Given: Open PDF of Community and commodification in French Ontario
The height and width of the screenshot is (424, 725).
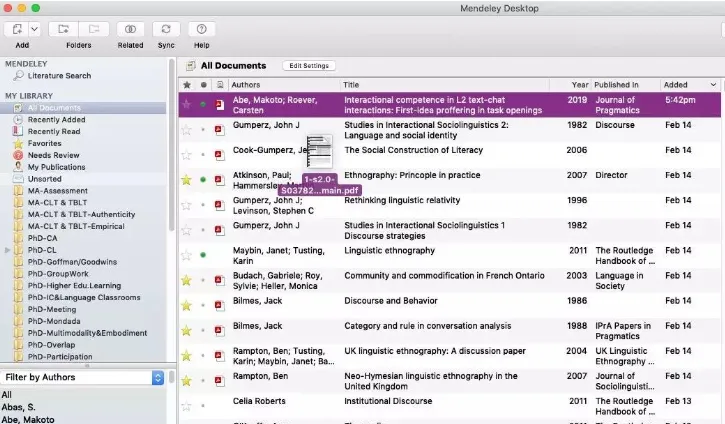Looking at the screenshot, I should click(x=220, y=280).
